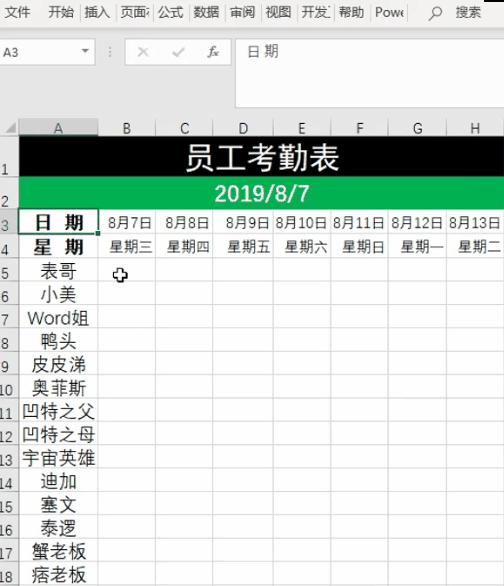Select the 奥菲斯 name cell

pyautogui.click(x=59, y=387)
